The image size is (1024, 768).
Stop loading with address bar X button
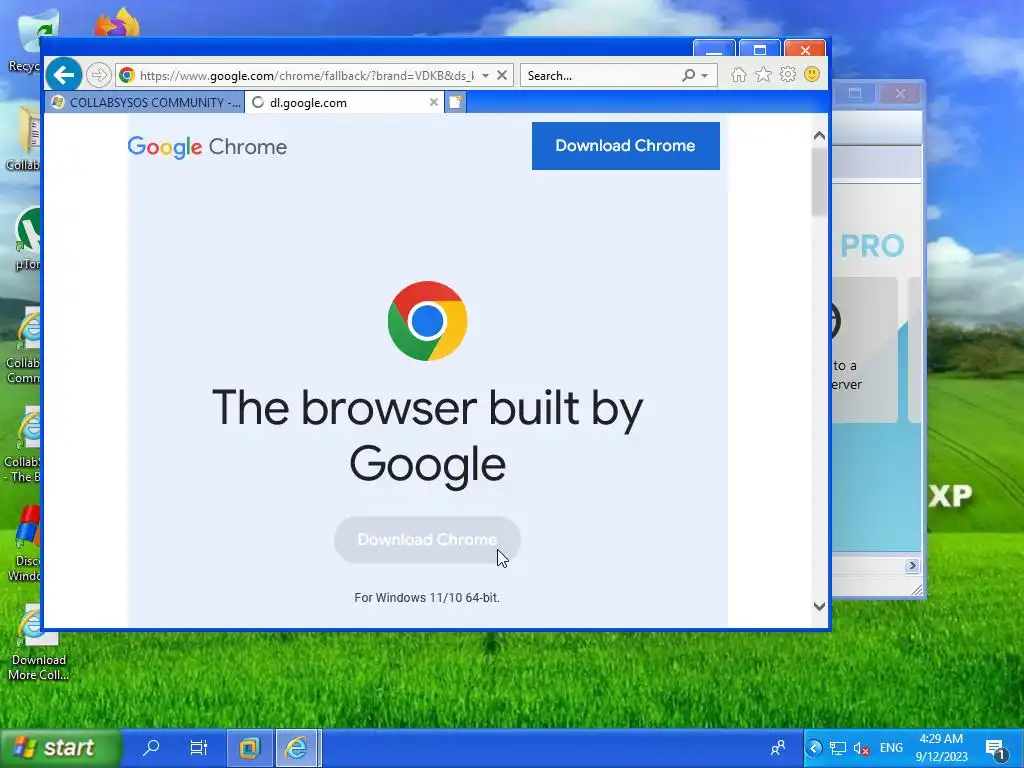point(502,75)
